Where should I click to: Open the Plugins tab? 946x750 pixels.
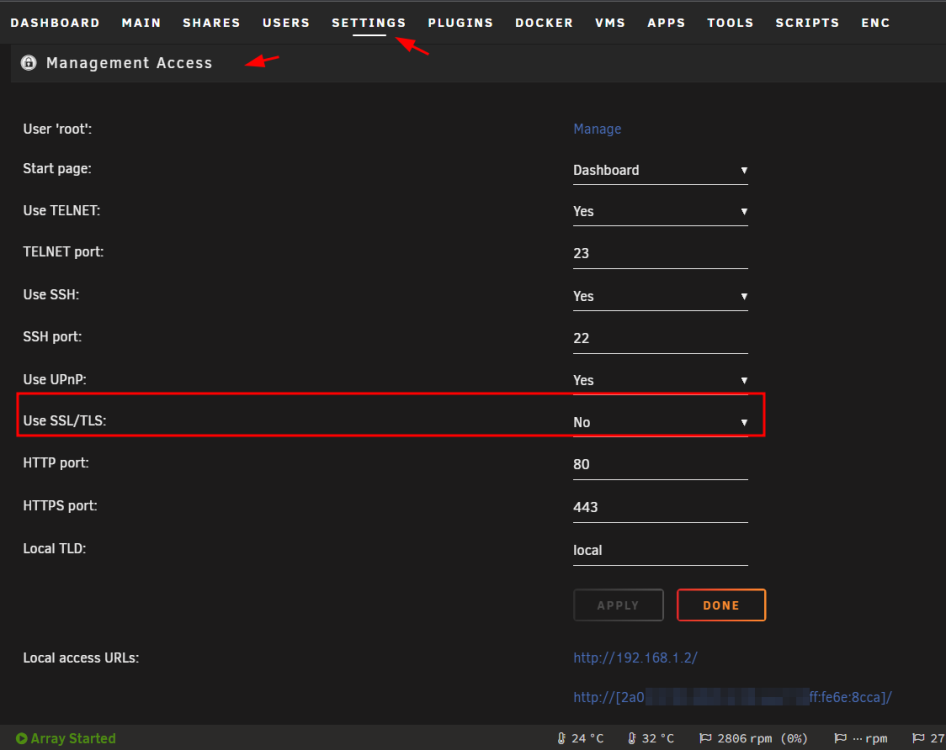point(460,23)
